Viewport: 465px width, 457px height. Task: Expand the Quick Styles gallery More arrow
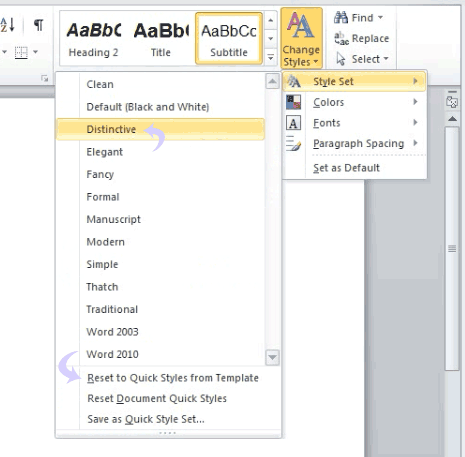[271, 58]
